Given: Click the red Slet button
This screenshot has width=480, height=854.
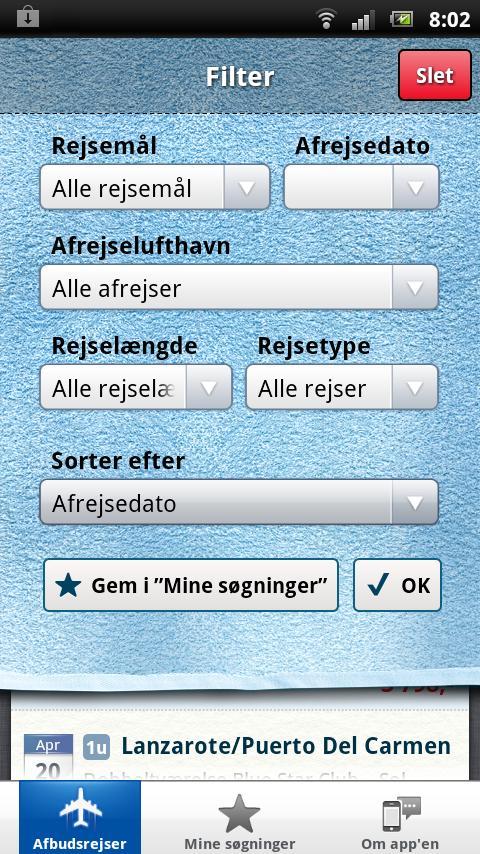Looking at the screenshot, I should pos(435,75).
